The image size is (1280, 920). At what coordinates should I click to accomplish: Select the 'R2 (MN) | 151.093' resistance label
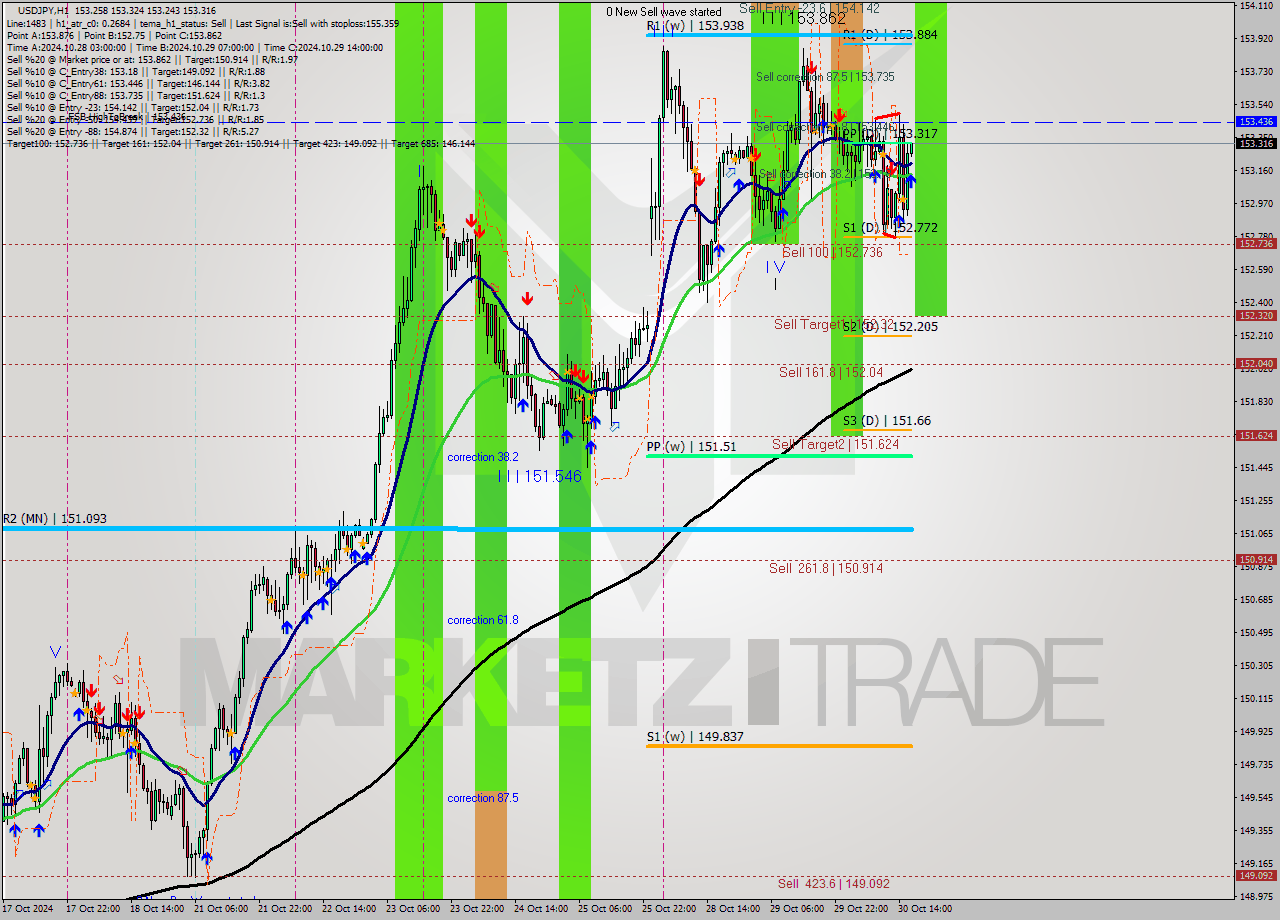coord(54,519)
